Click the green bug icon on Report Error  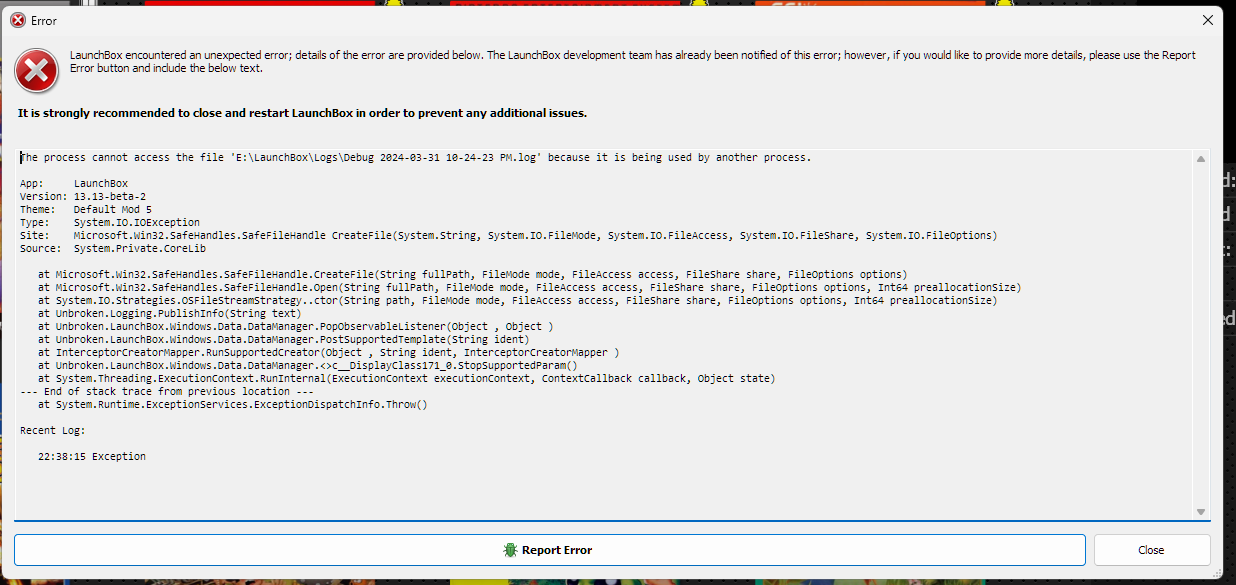(x=510, y=550)
